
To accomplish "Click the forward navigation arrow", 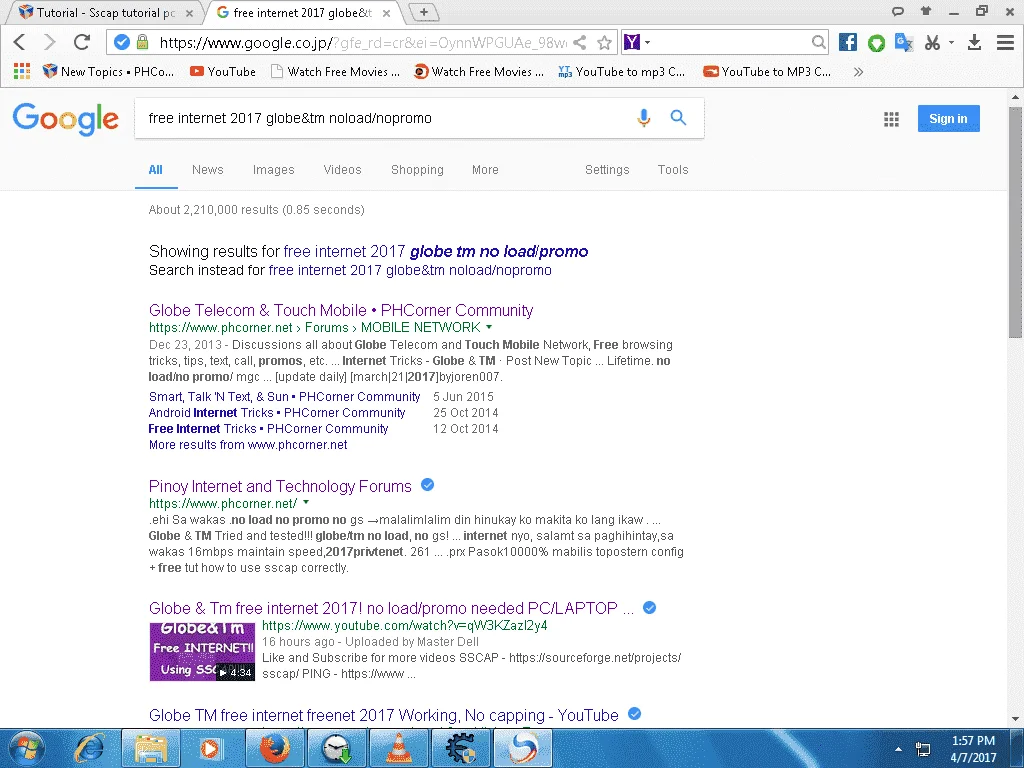I will pos(49,42).
